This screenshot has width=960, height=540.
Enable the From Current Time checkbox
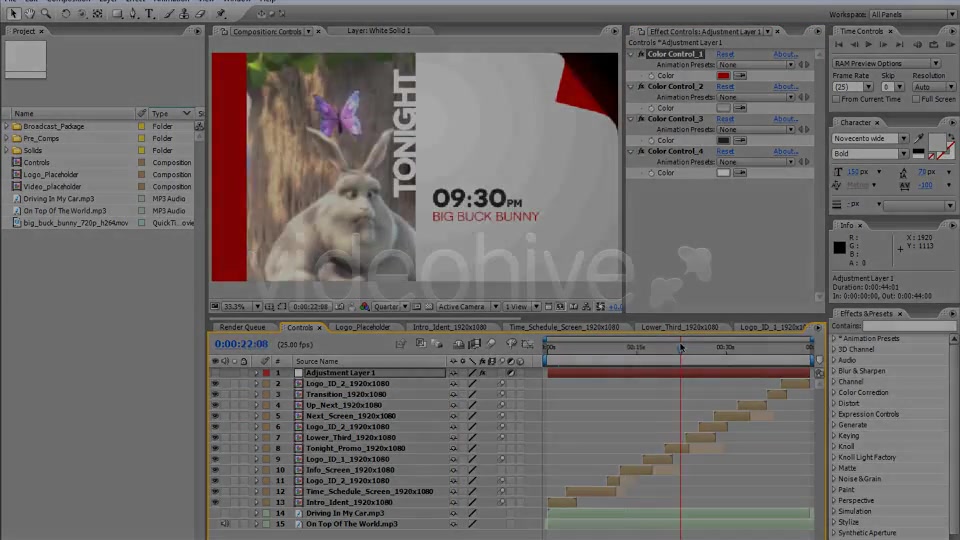(x=836, y=99)
